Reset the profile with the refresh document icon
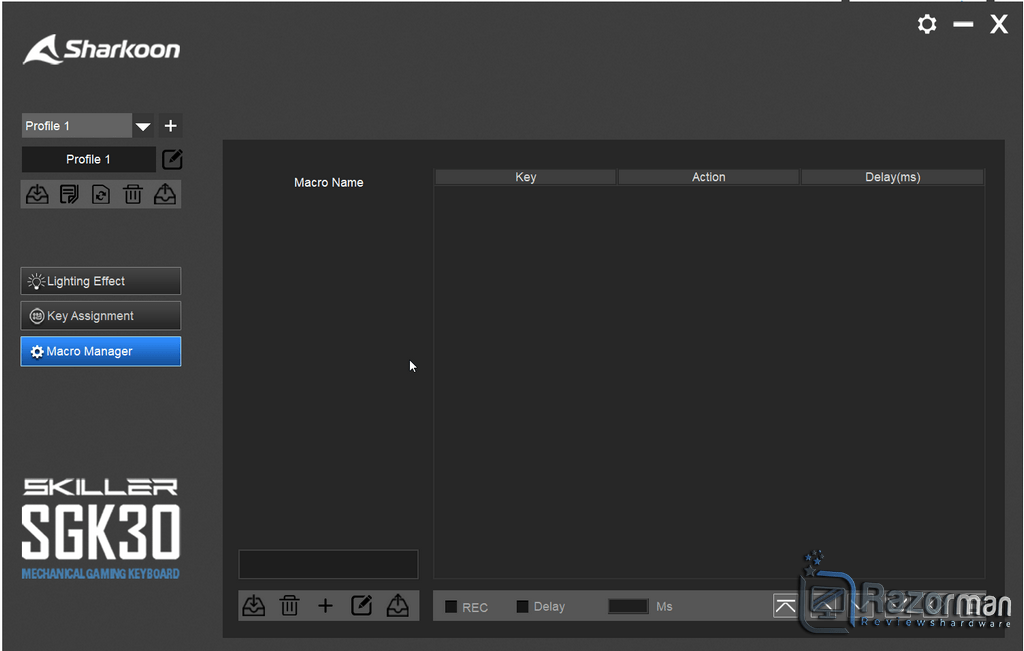Image resolution: width=1024 pixels, height=651 pixels. 101,195
